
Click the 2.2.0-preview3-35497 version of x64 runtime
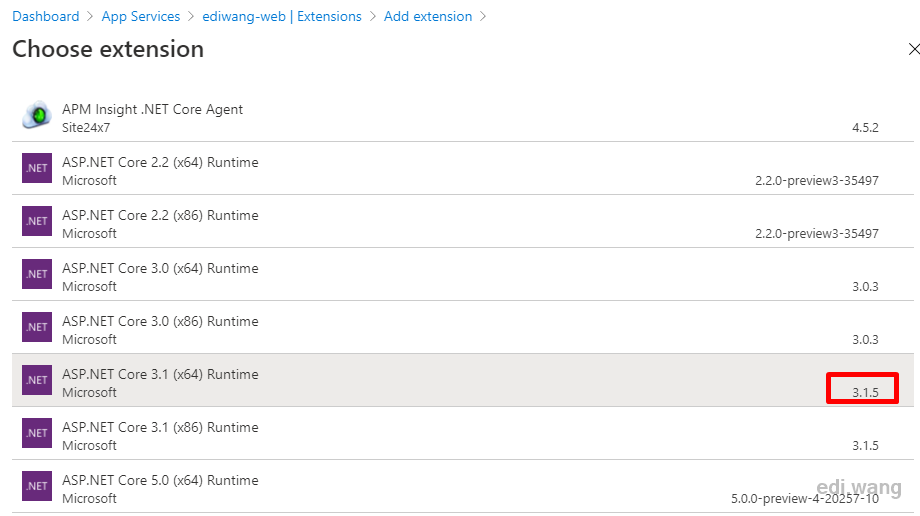click(x=817, y=180)
